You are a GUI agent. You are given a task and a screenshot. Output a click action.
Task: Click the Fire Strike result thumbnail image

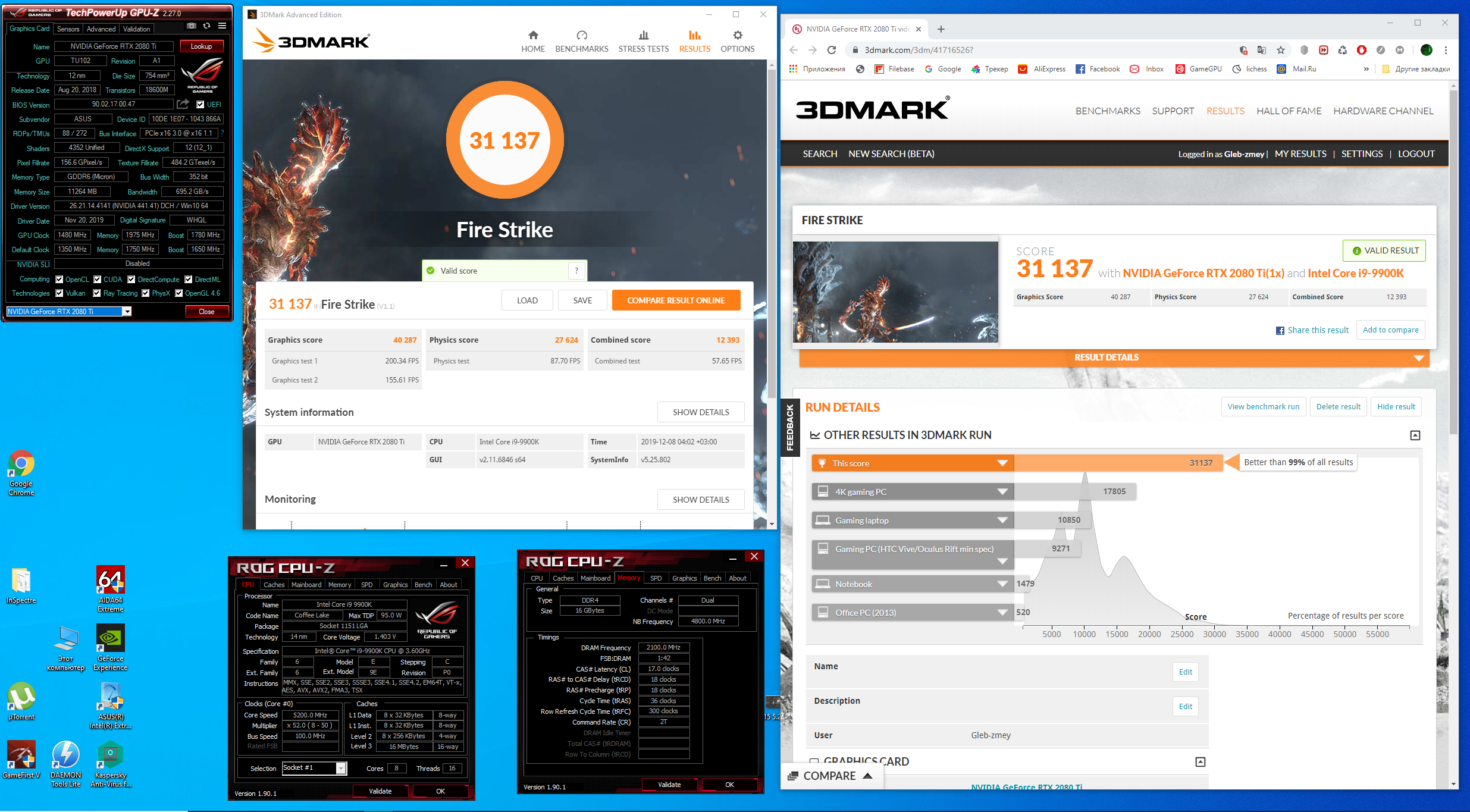(x=895, y=291)
